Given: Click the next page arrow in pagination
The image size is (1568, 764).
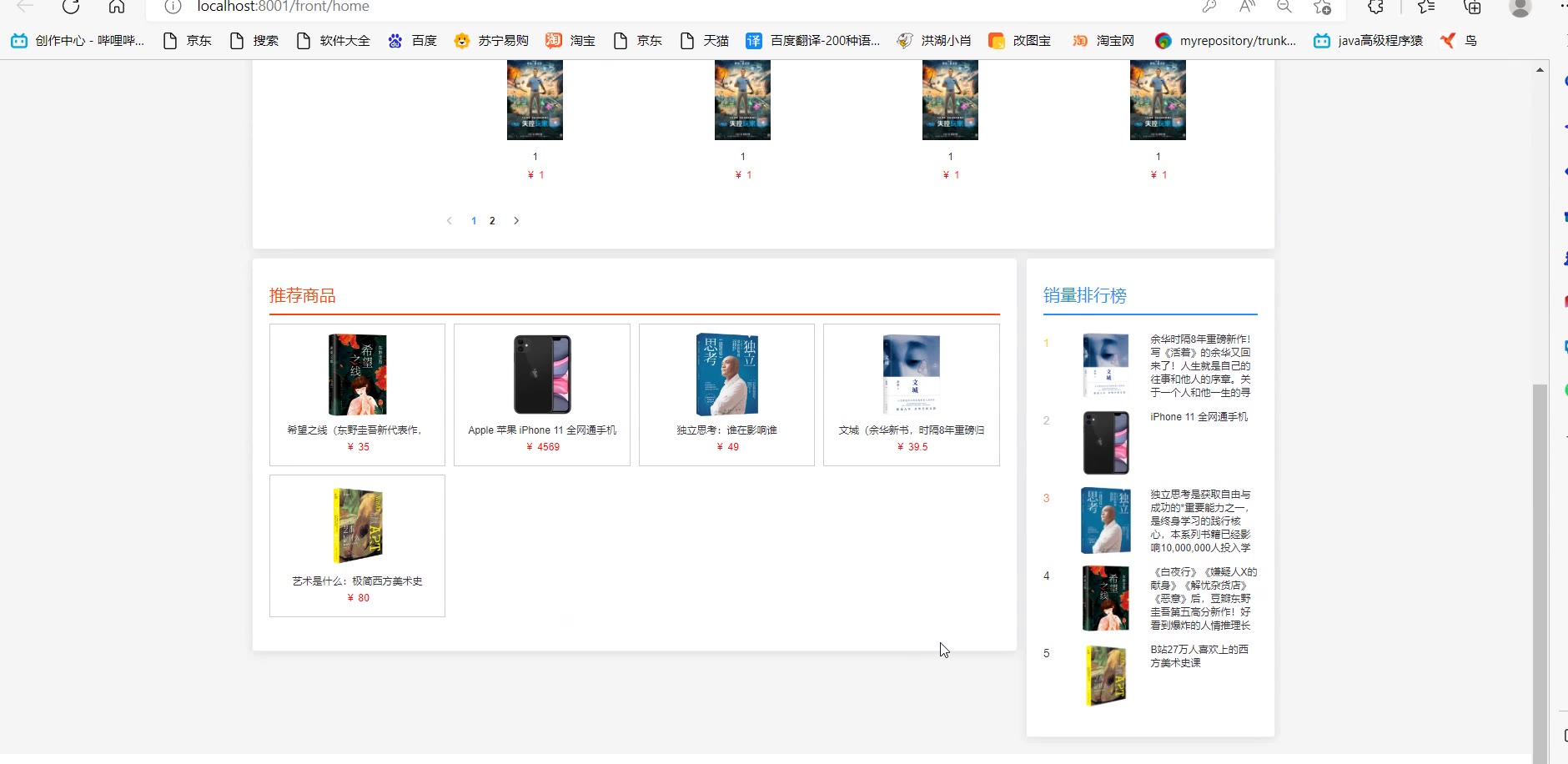Looking at the screenshot, I should click(x=516, y=221).
